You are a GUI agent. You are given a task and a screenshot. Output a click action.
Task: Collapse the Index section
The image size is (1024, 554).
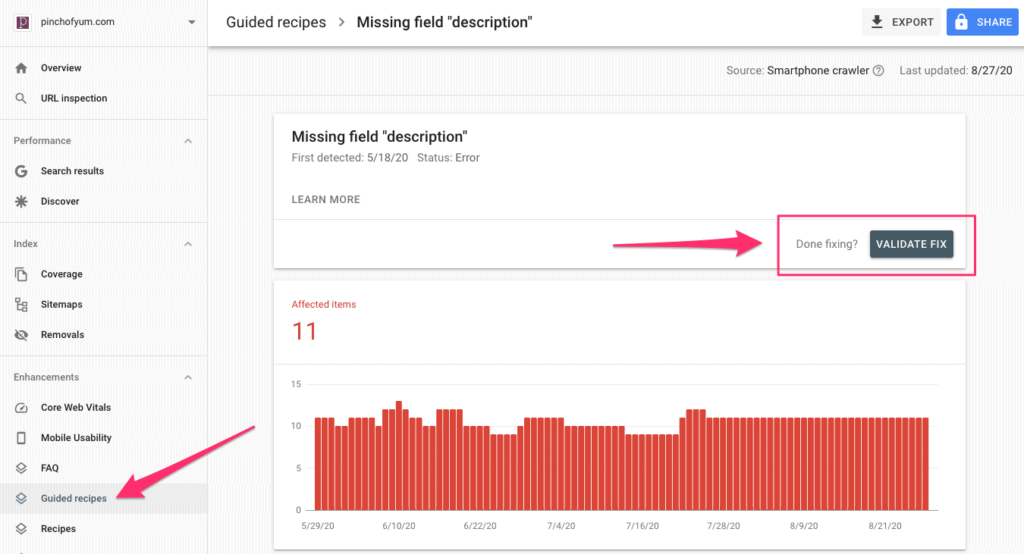click(x=188, y=244)
